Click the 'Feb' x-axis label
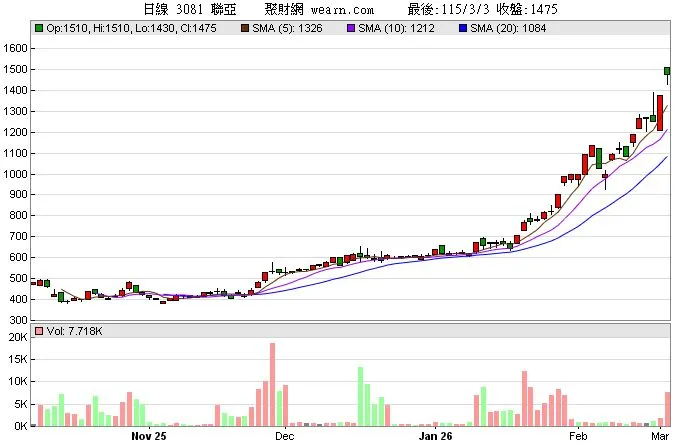Image resolution: width=700 pixels, height=447 pixels. [578, 436]
